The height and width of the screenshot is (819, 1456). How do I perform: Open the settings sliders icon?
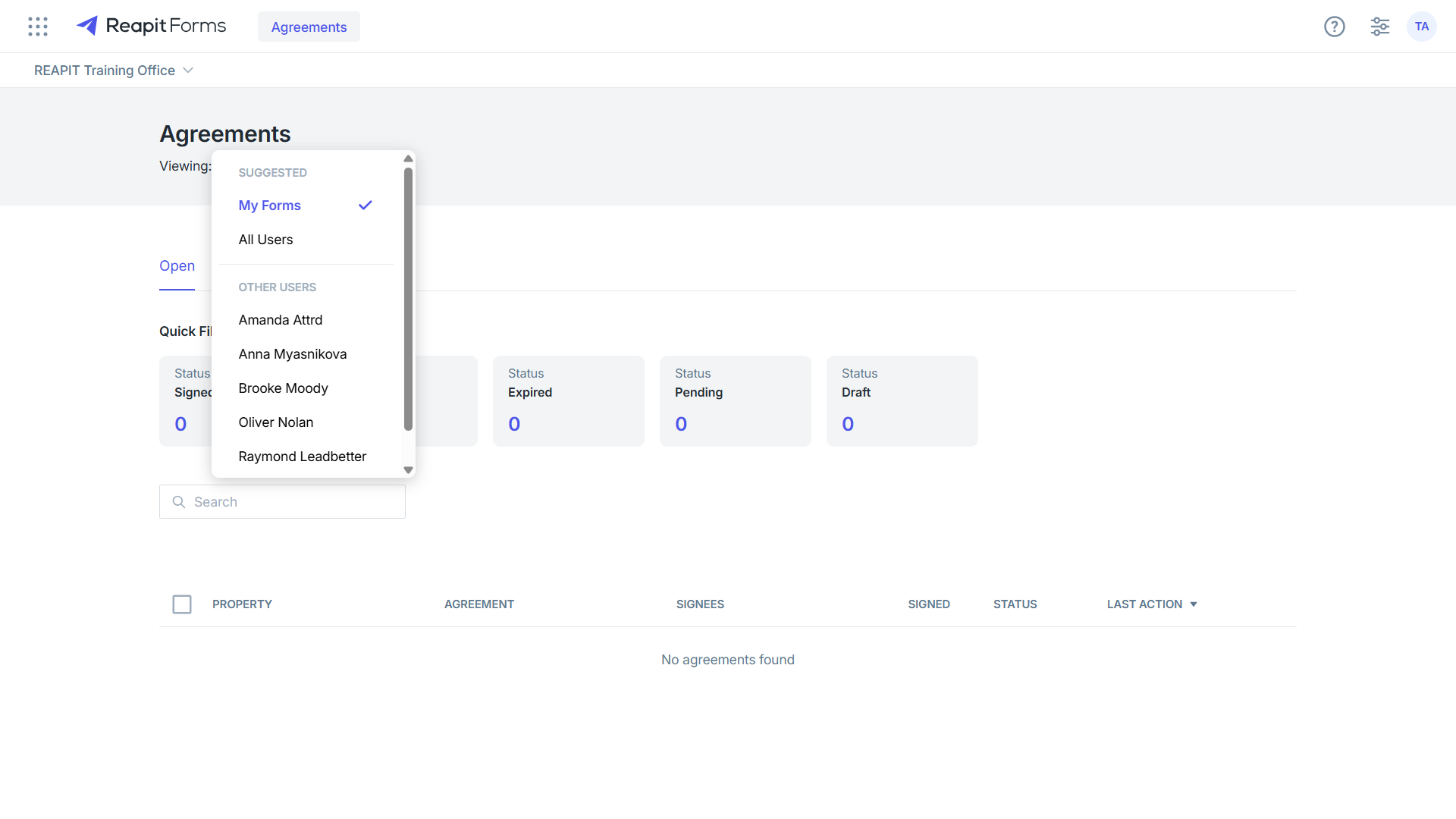click(x=1380, y=27)
